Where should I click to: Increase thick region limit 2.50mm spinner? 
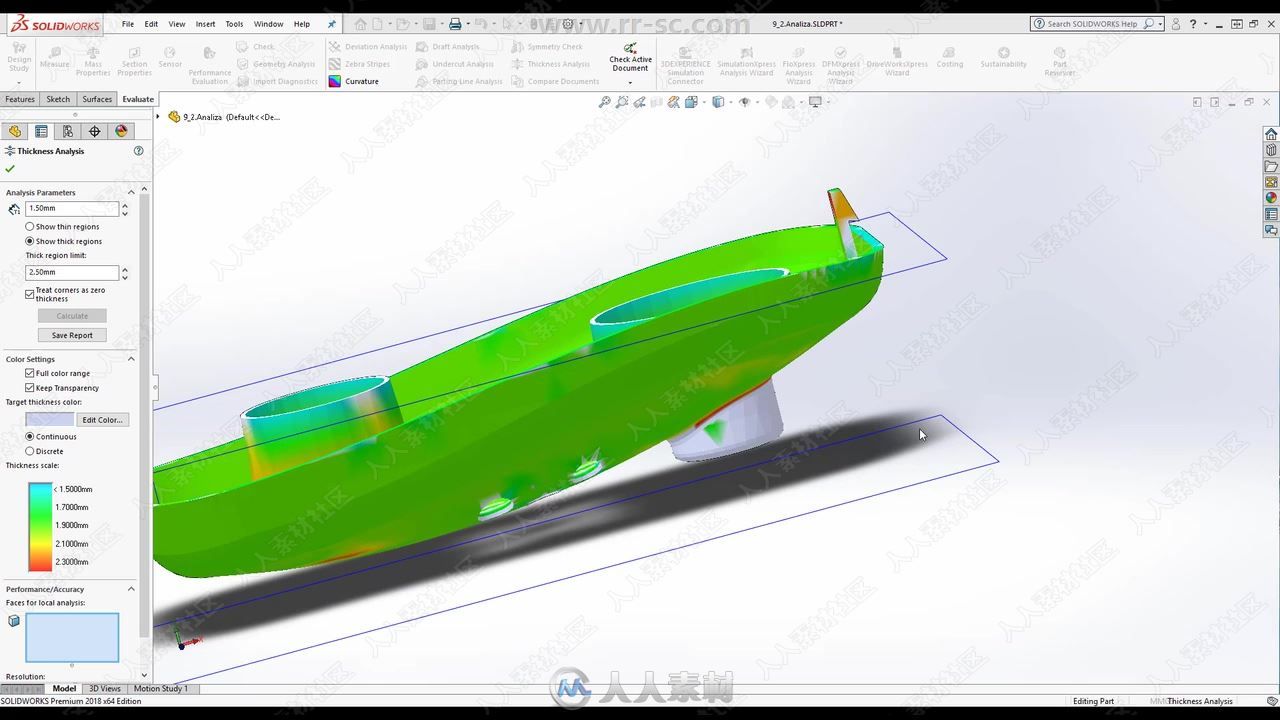pos(125,269)
